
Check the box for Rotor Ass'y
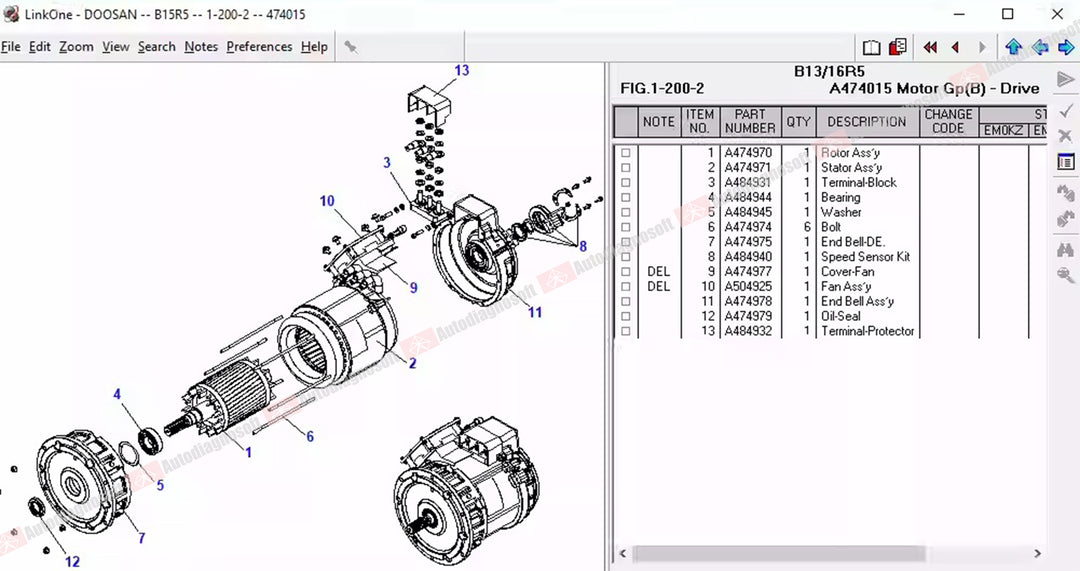(625, 153)
